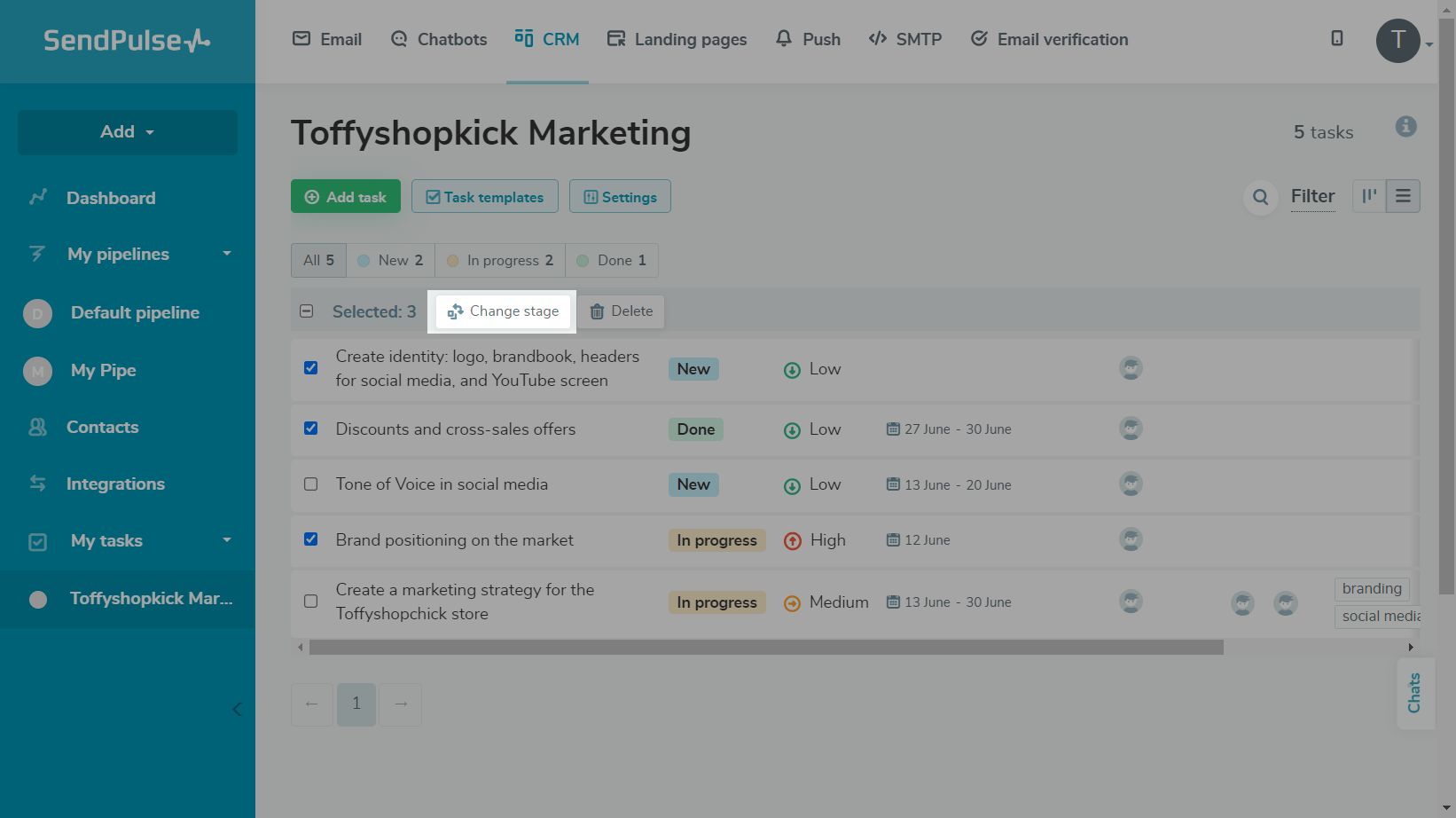Viewport: 1456px width, 818px height.
Task: Click right arrow of horizontal scrollbar
Action: pos(1411,648)
